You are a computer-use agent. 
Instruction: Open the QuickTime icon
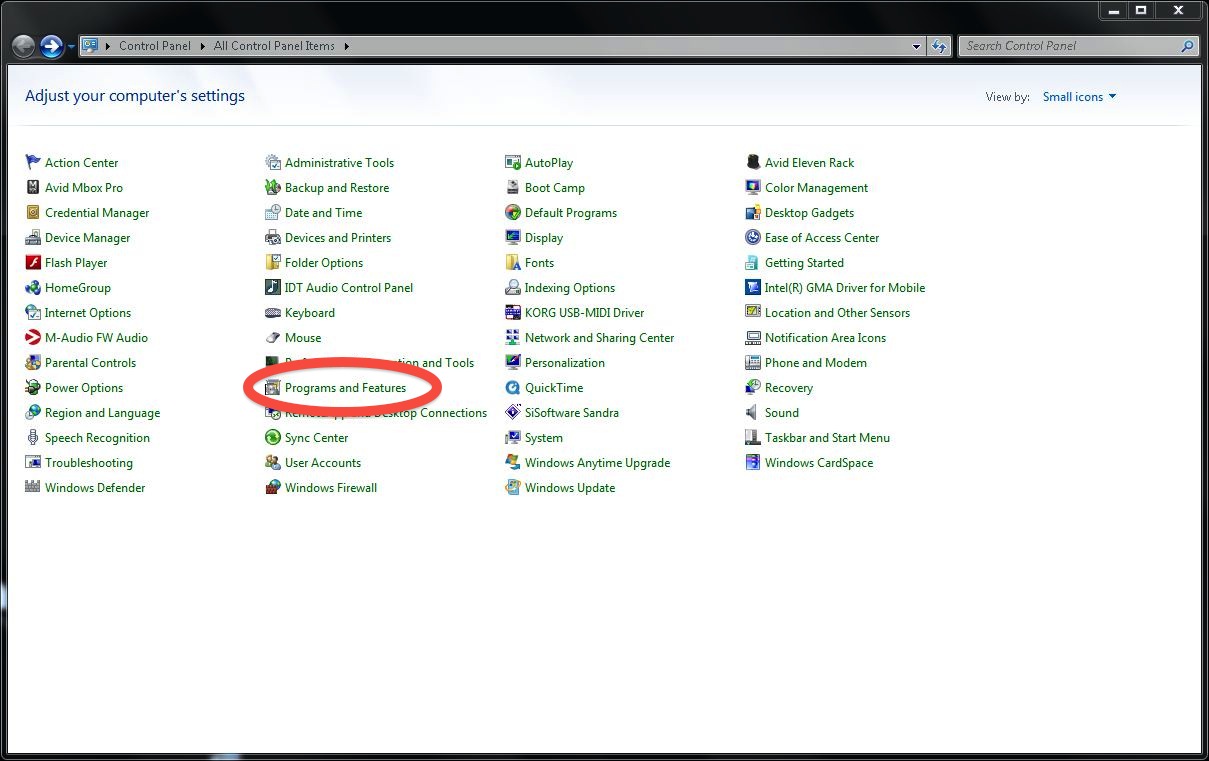pos(513,388)
